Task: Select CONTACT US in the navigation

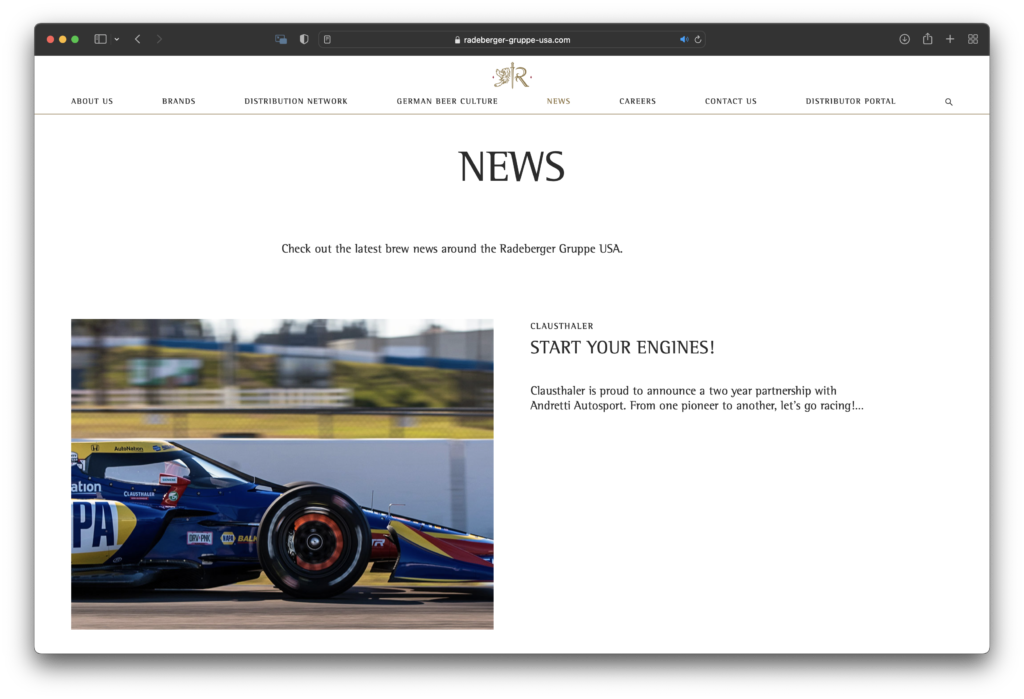Action: click(730, 101)
